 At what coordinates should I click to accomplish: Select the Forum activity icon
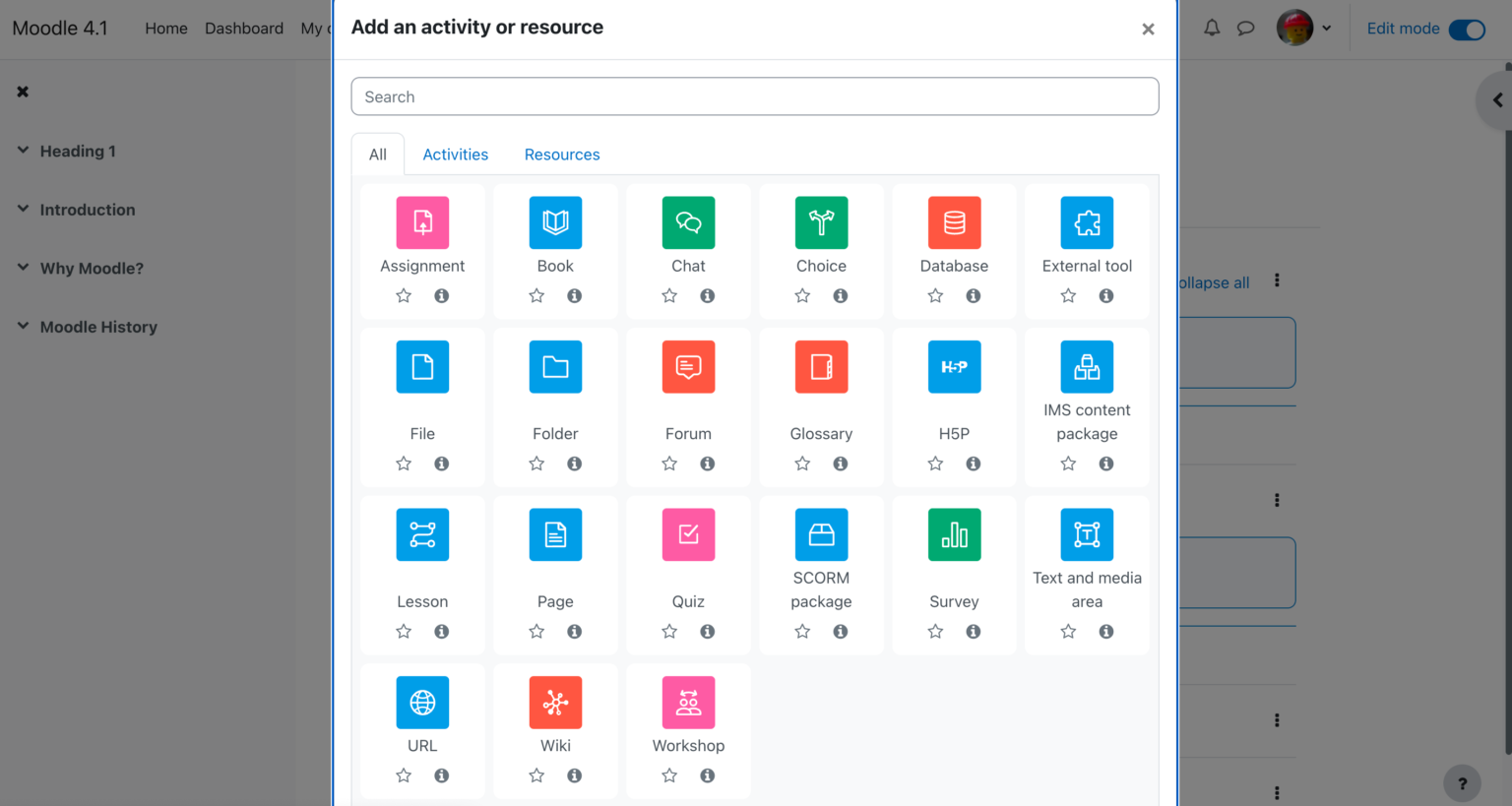[x=688, y=367]
